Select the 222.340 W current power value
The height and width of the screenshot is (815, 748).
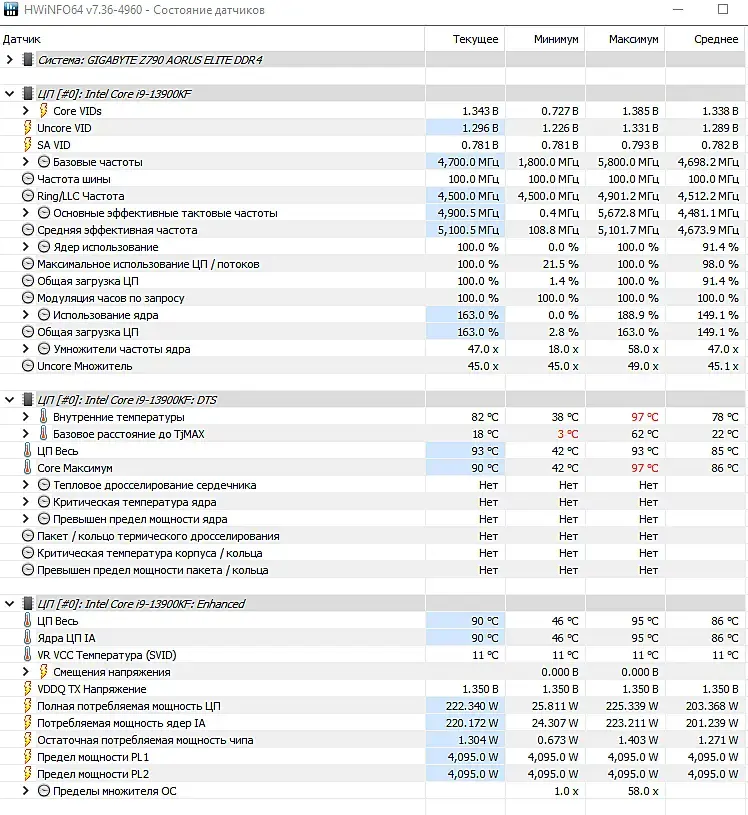pyautogui.click(x=472, y=706)
